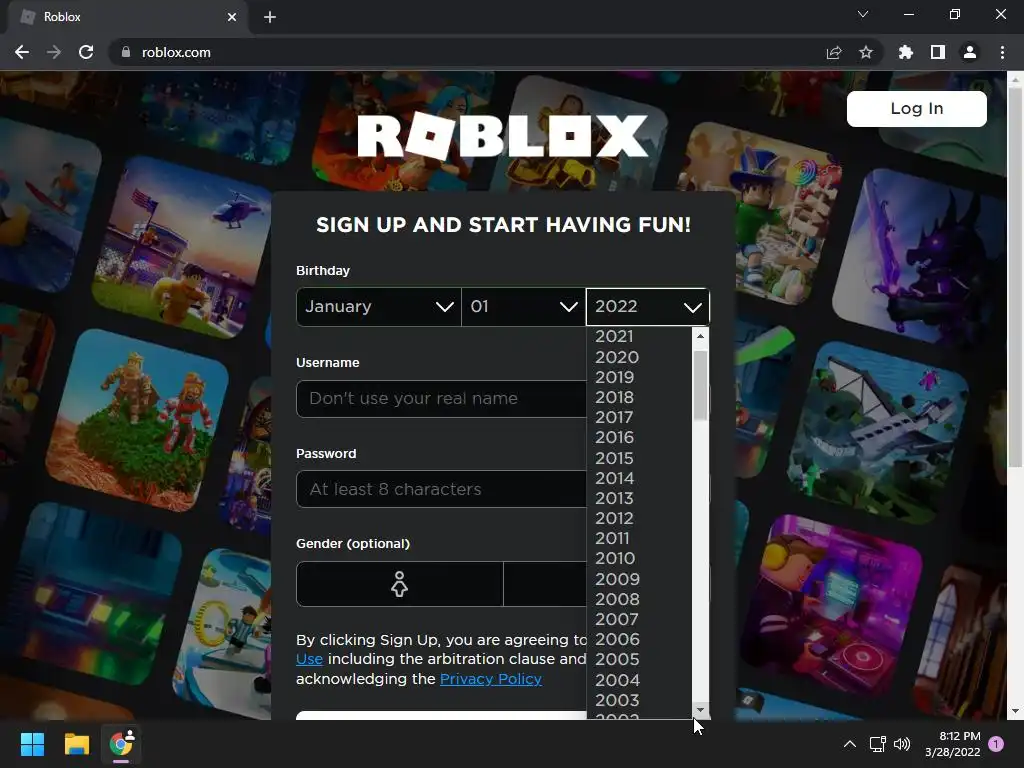Viewport: 1024px width, 768px height.
Task: Pick 2008 in the year list
Action: click(639, 600)
